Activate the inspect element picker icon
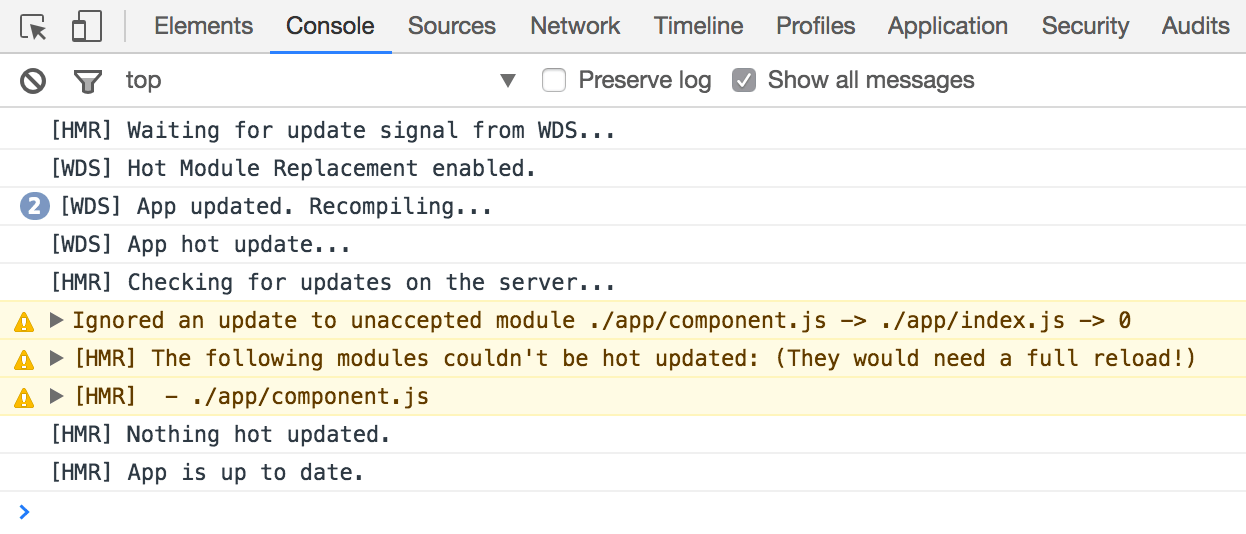Screen dimensions: 1246x534 pyautogui.click(x=34, y=27)
